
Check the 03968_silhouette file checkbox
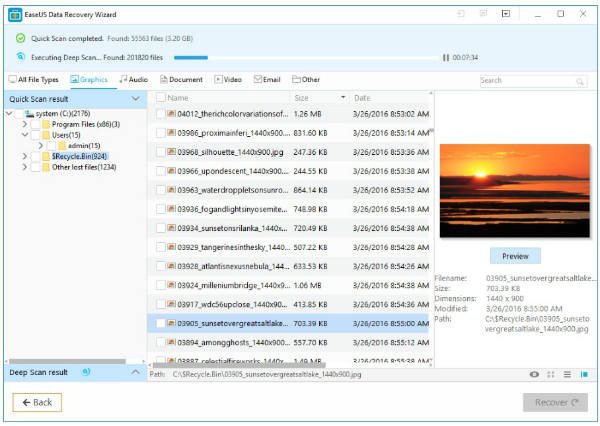point(161,152)
